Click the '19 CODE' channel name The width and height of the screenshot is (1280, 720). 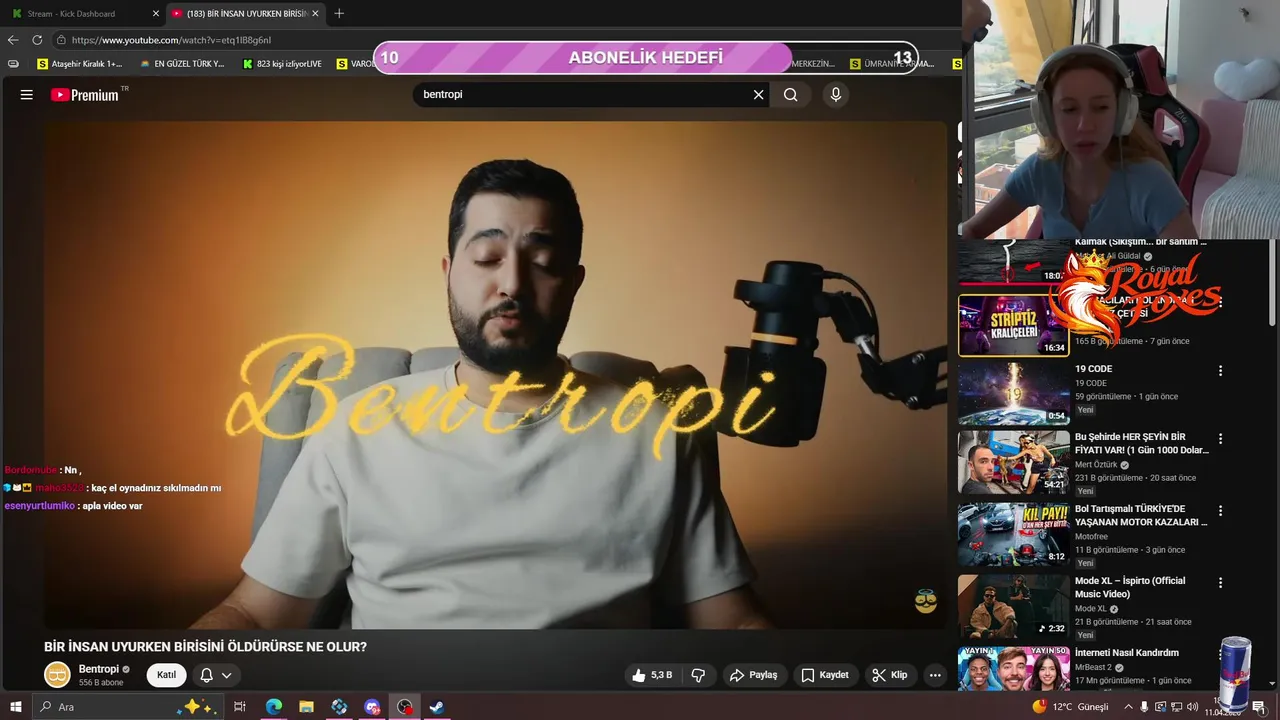click(1091, 383)
